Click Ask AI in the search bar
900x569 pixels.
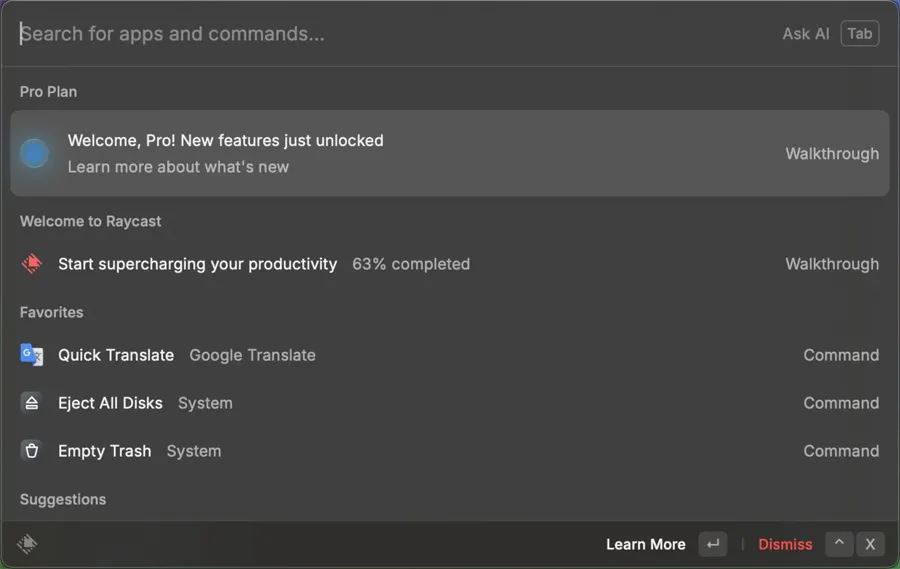[805, 33]
